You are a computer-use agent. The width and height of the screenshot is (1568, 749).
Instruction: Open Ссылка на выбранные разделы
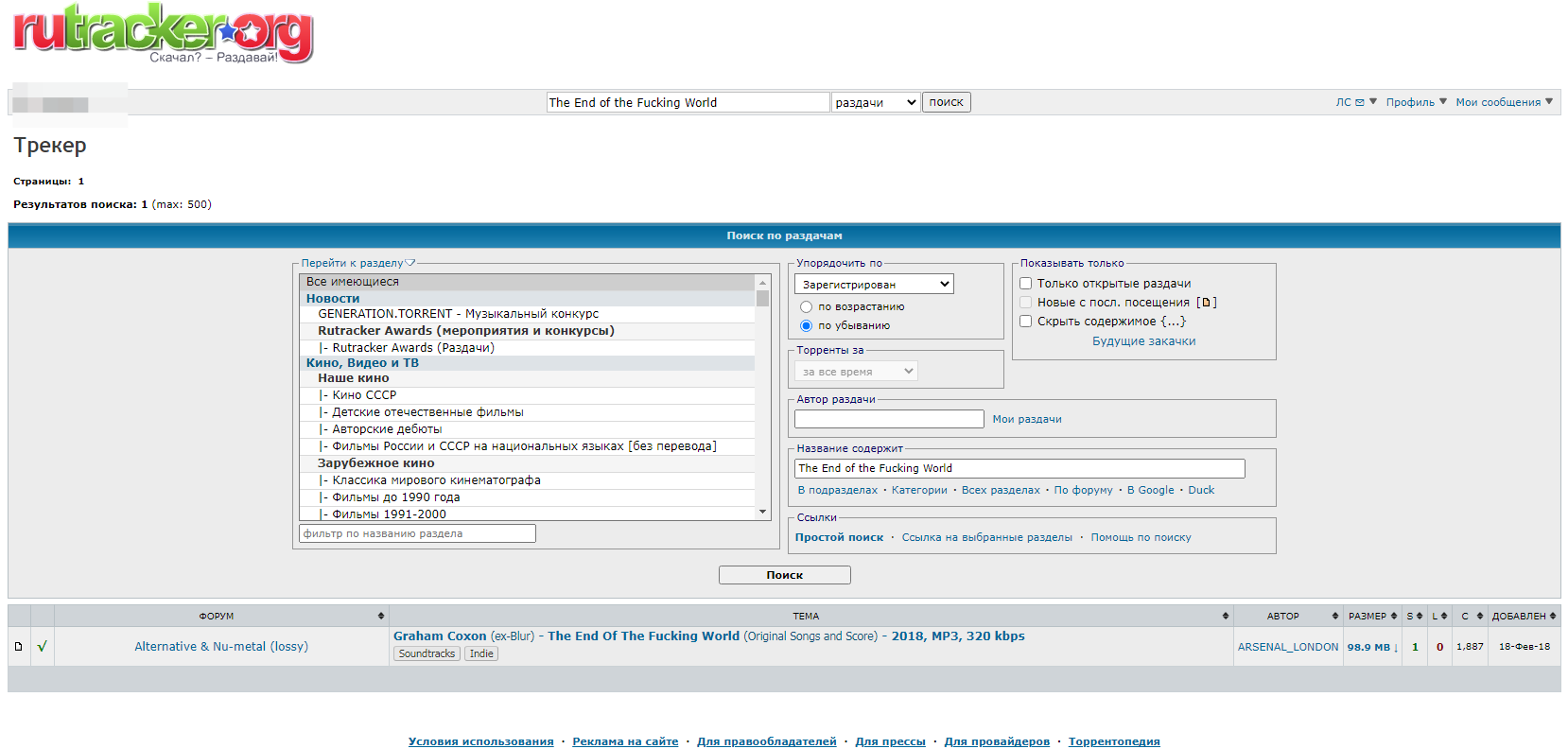(x=986, y=537)
